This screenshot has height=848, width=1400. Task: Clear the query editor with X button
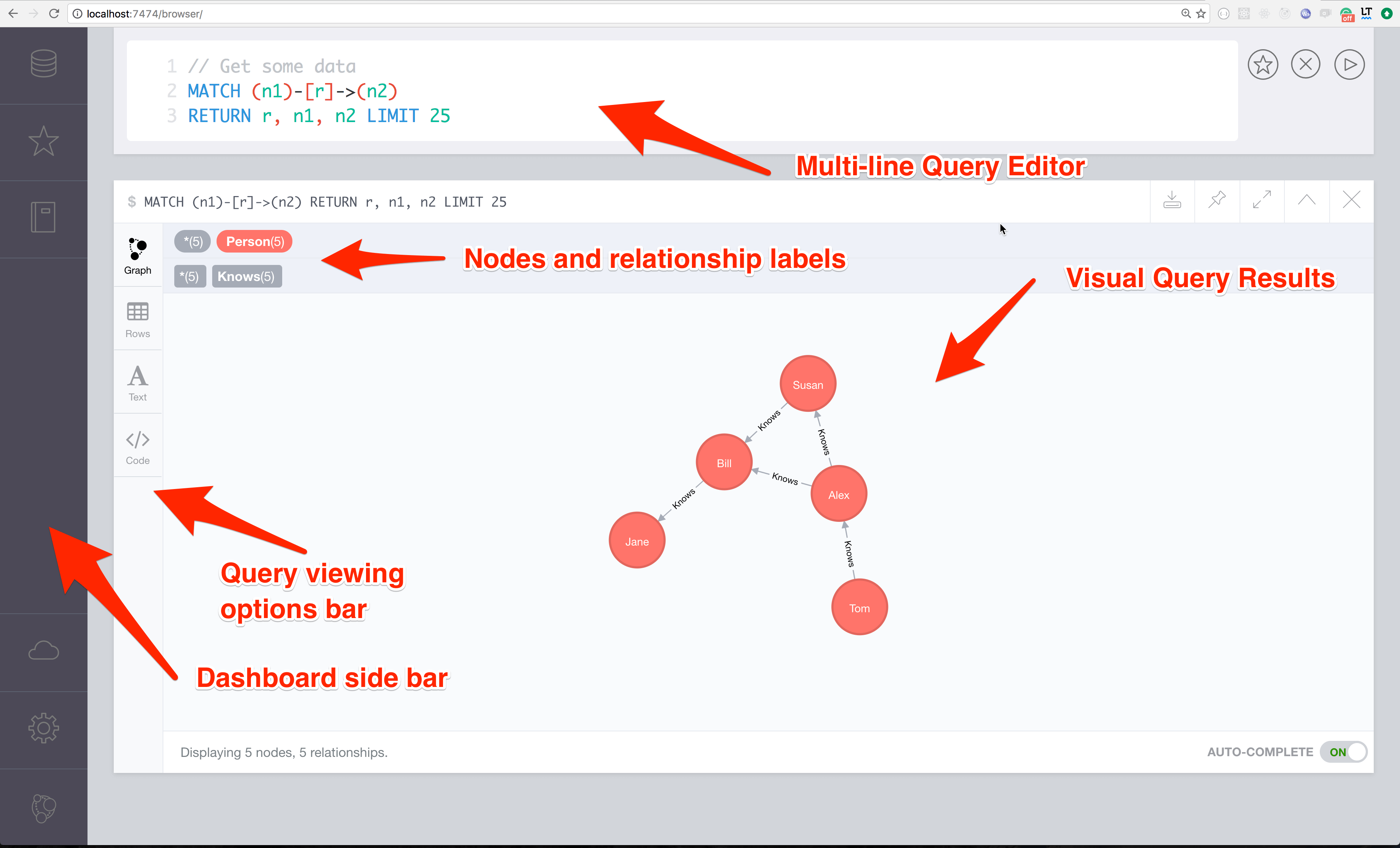[x=1306, y=65]
